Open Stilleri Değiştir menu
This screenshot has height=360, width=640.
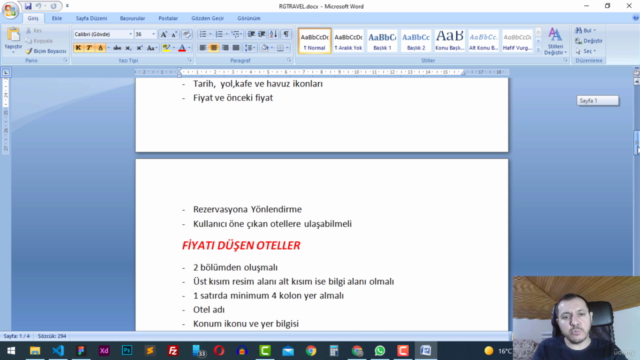pos(555,41)
